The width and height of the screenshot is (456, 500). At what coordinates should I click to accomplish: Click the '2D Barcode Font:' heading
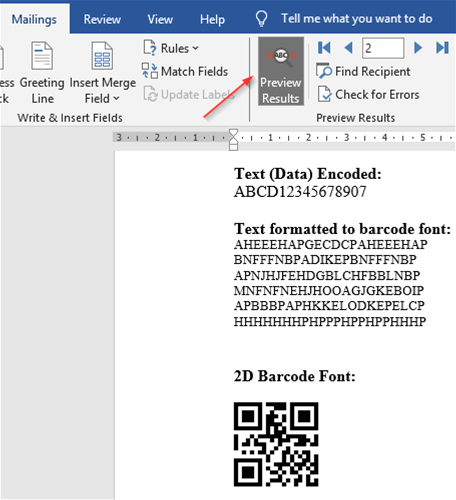[295, 376]
